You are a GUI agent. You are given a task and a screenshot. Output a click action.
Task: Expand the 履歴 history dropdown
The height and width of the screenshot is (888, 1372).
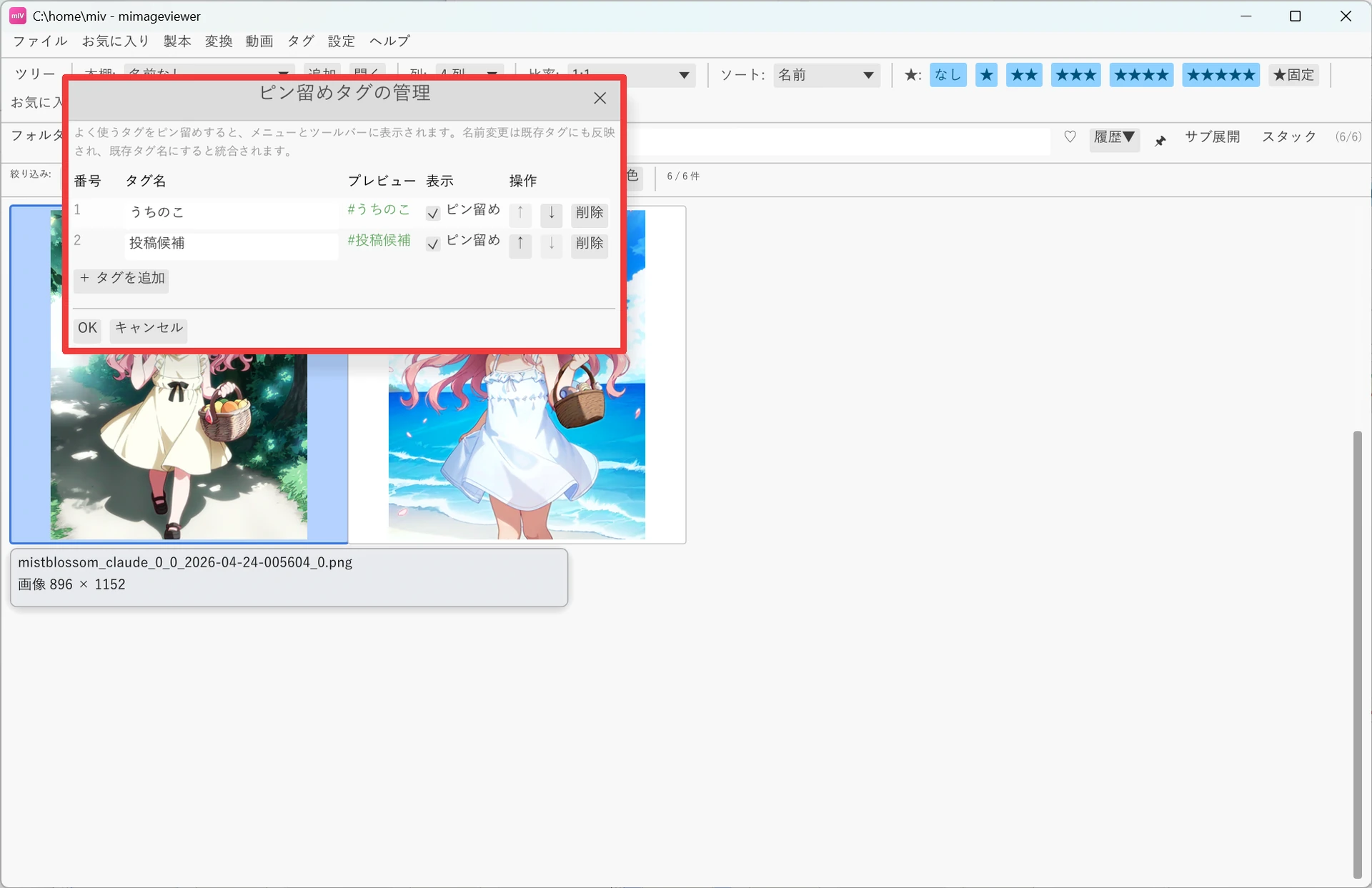pyautogui.click(x=1114, y=137)
